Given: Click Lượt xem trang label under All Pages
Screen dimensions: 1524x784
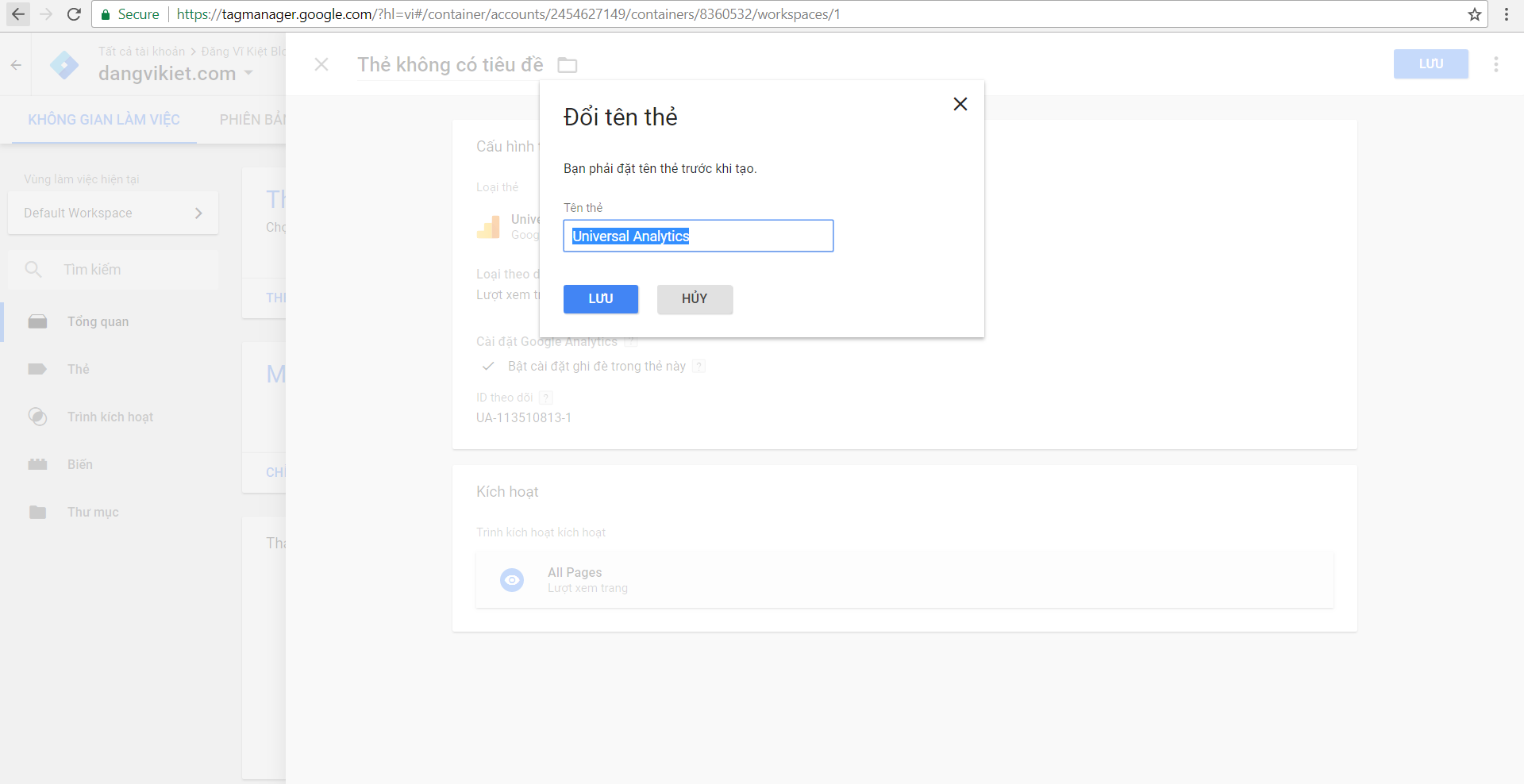Looking at the screenshot, I should (x=587, y=588).
